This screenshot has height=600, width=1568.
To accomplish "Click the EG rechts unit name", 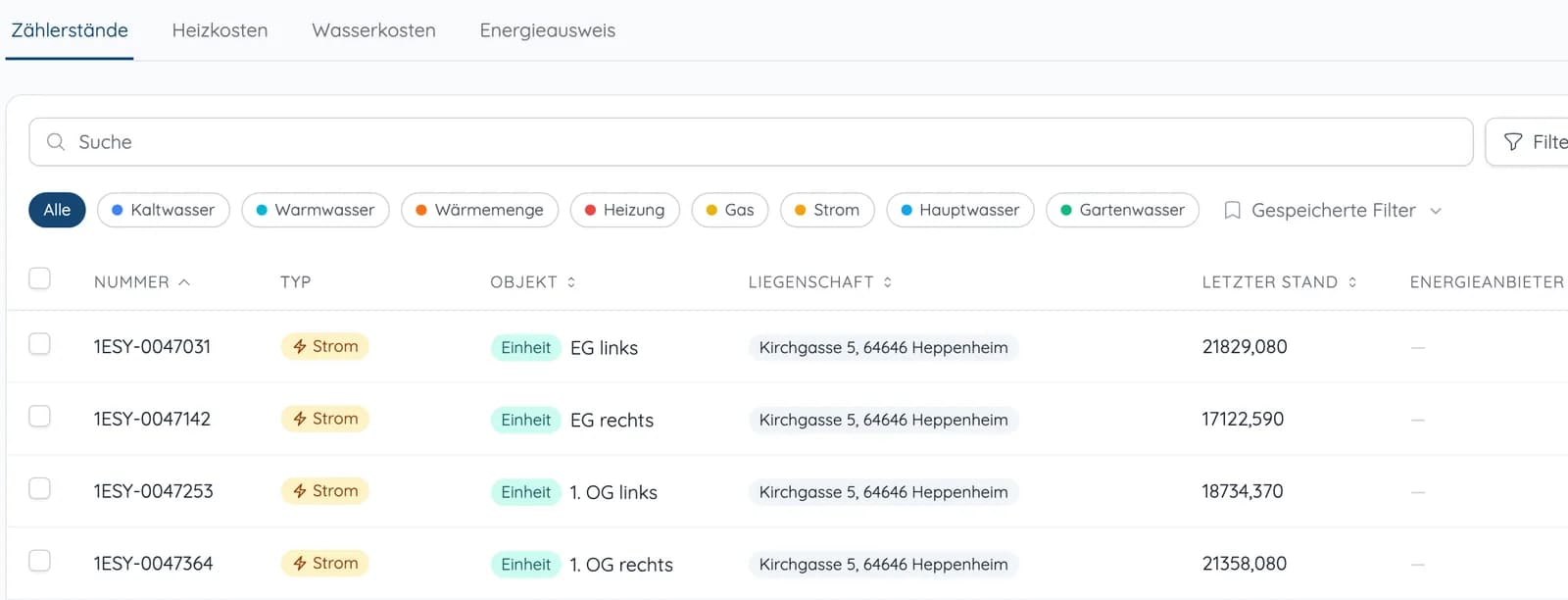I will click(x=612, y=421).
